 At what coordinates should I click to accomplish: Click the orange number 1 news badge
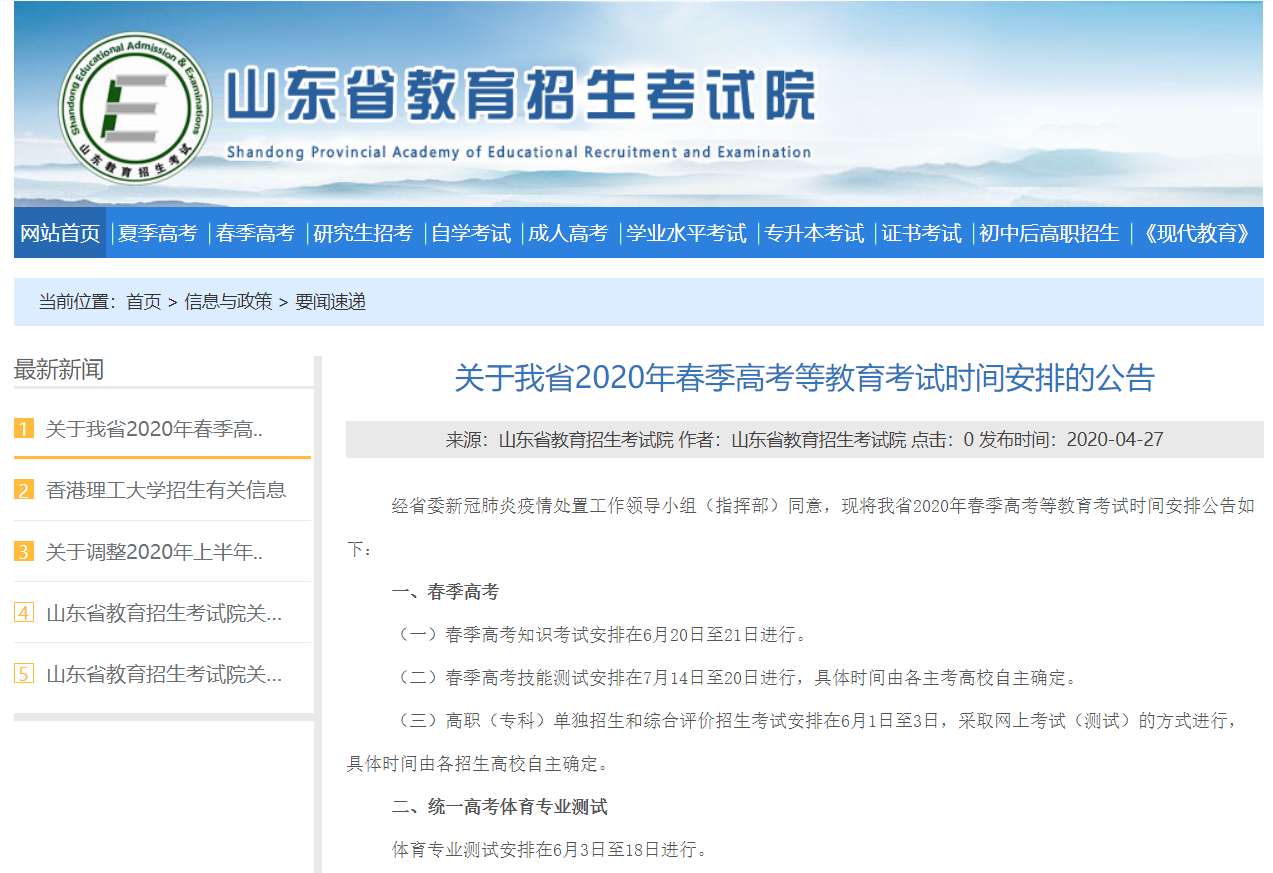[x=24, y=429]
